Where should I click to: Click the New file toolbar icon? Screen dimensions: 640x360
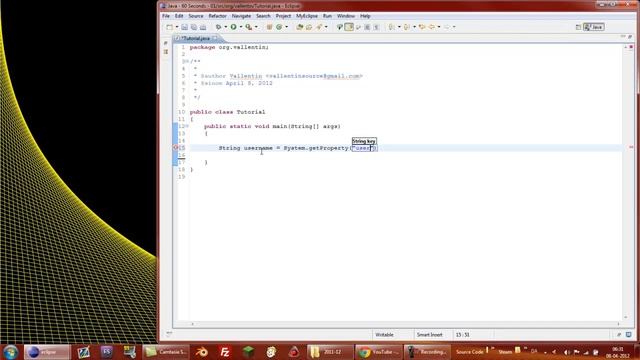(x=169, y=27)
